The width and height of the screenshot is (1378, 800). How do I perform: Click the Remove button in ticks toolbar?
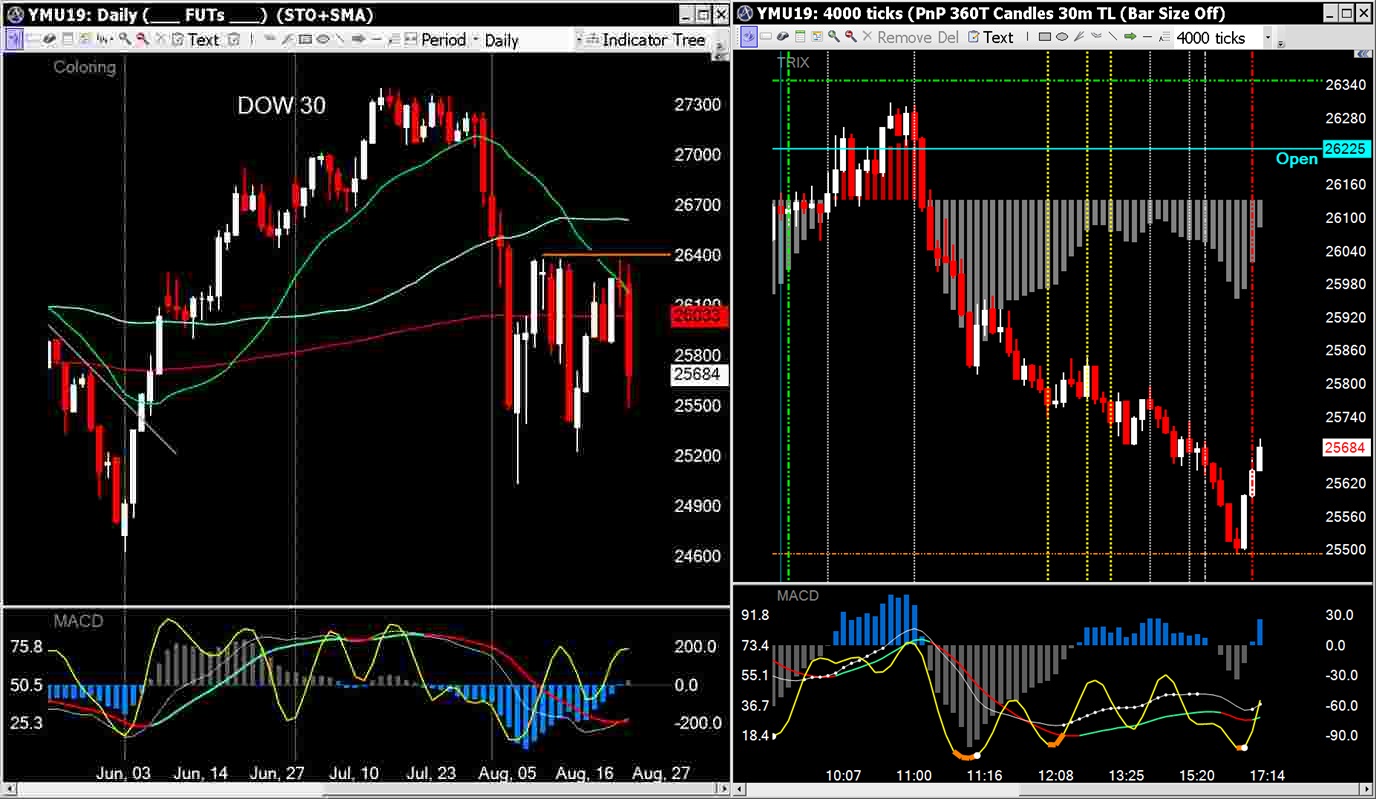[903, 38]
